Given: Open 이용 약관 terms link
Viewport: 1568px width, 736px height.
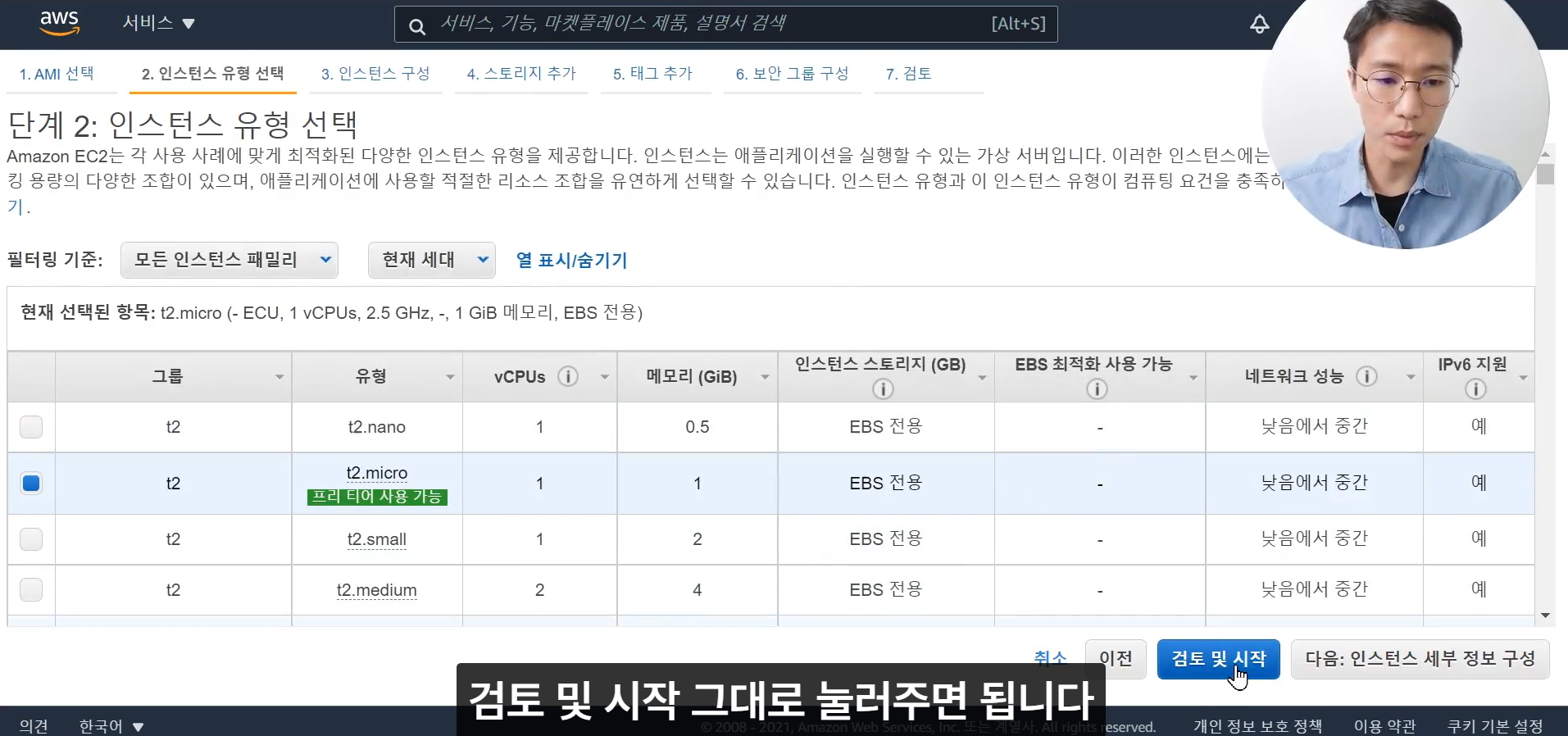Looking at the screenshot, I should click(1384, 726).
